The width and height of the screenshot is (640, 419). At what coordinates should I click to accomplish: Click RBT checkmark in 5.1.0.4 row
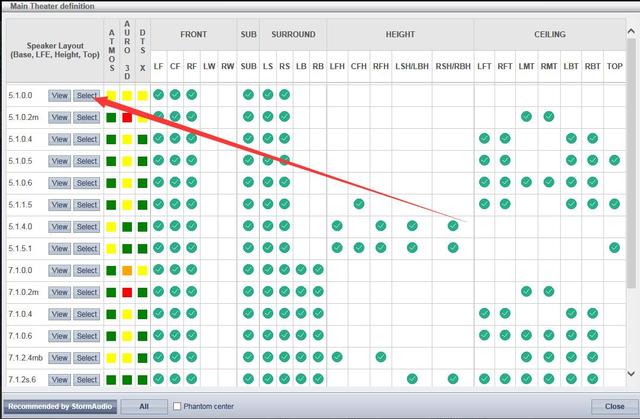tap(592, 138)
